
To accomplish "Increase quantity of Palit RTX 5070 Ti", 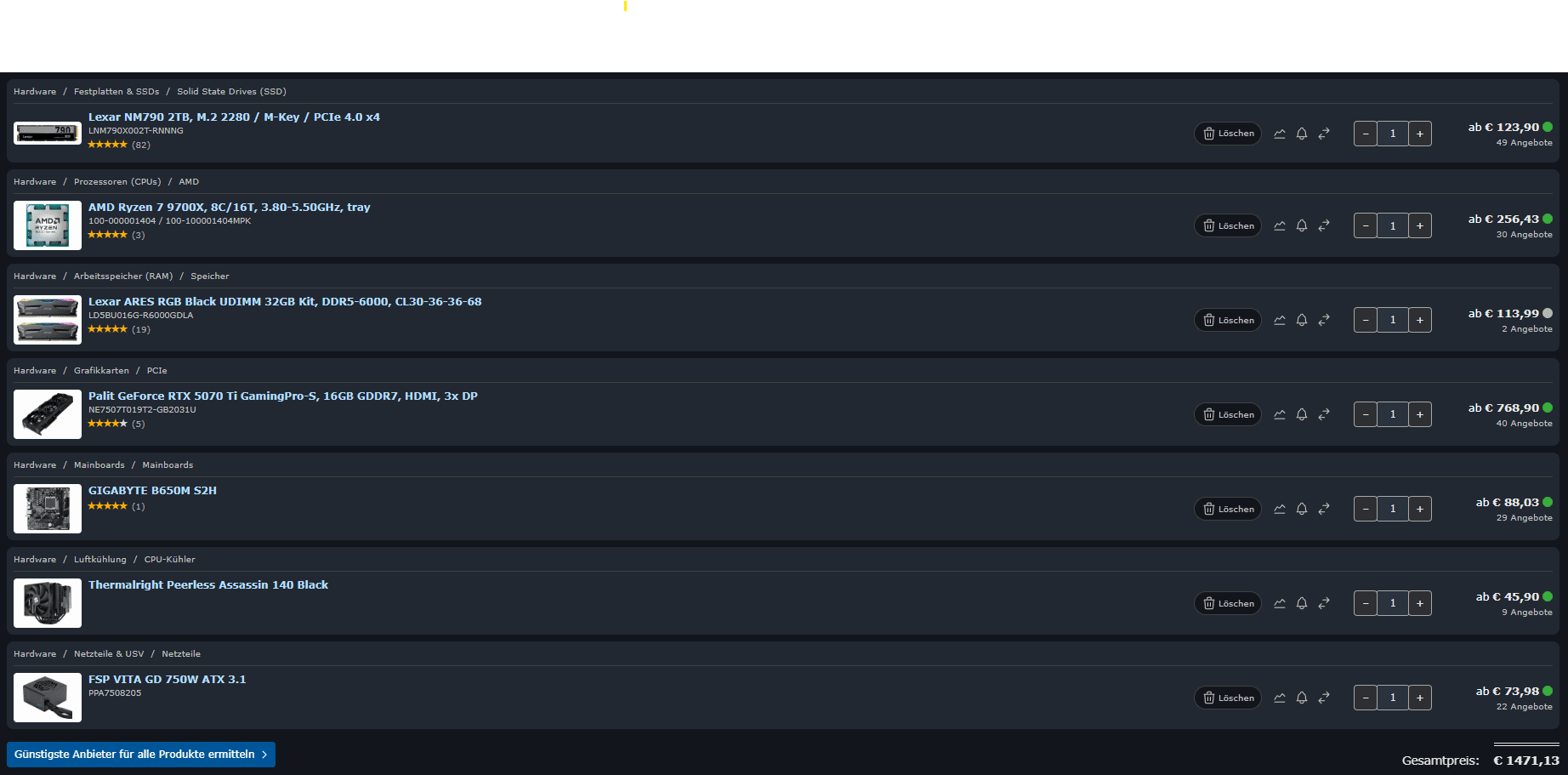I will [1420, 414].
